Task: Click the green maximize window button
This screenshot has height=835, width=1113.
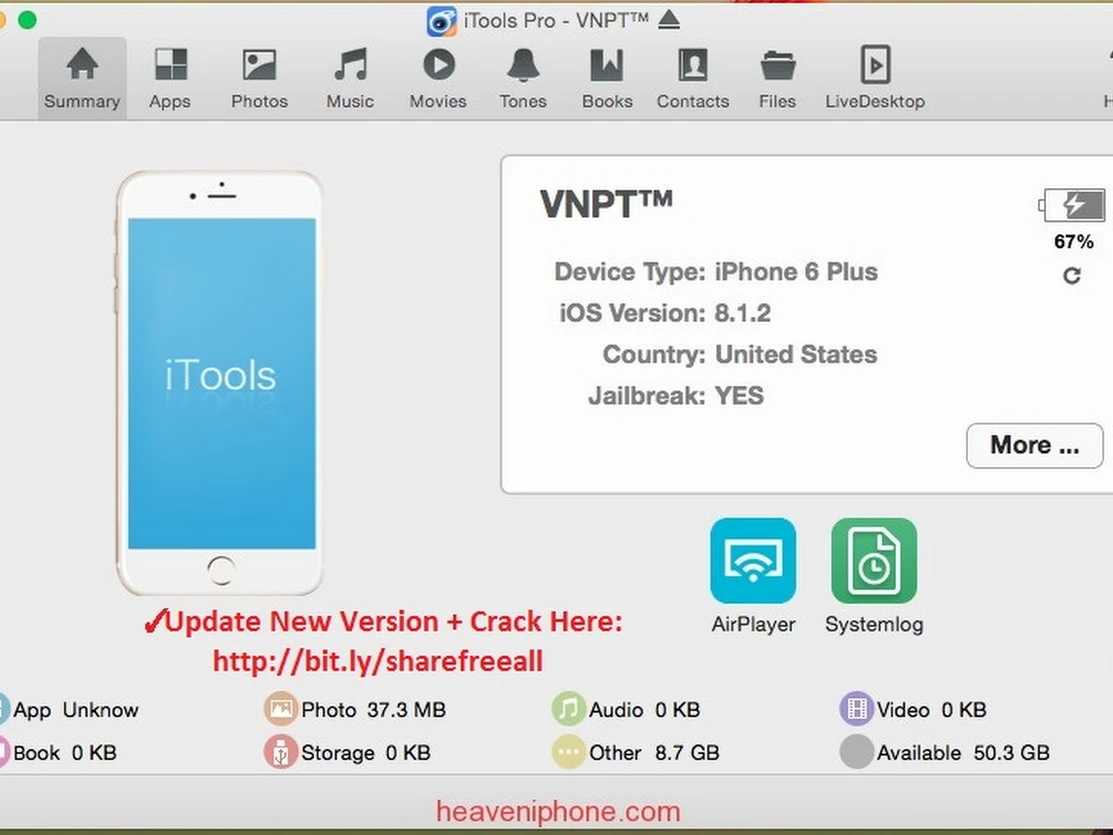Action: (27, 20)
